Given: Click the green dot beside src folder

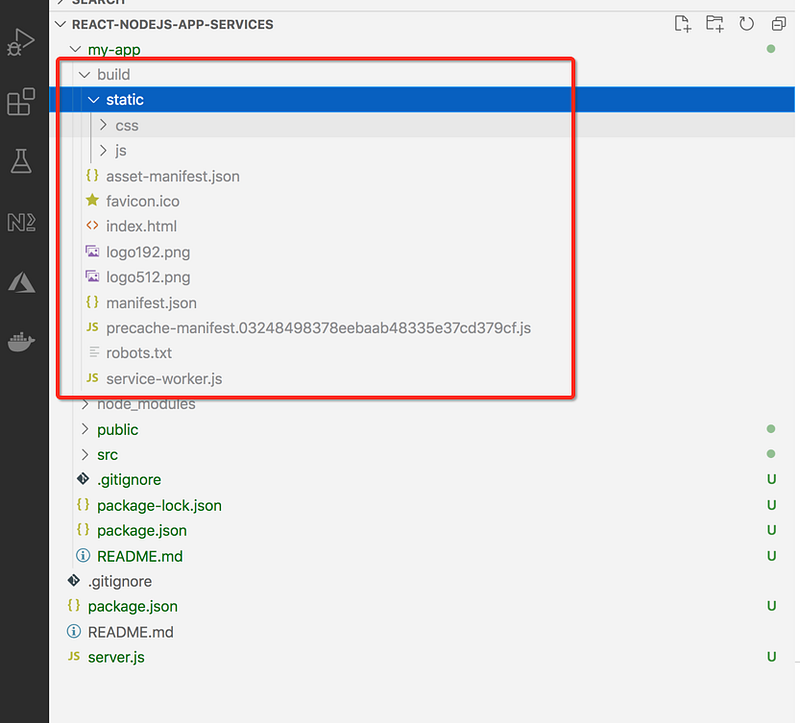Looking at the screenshot, I should click(x=771, y=454).
